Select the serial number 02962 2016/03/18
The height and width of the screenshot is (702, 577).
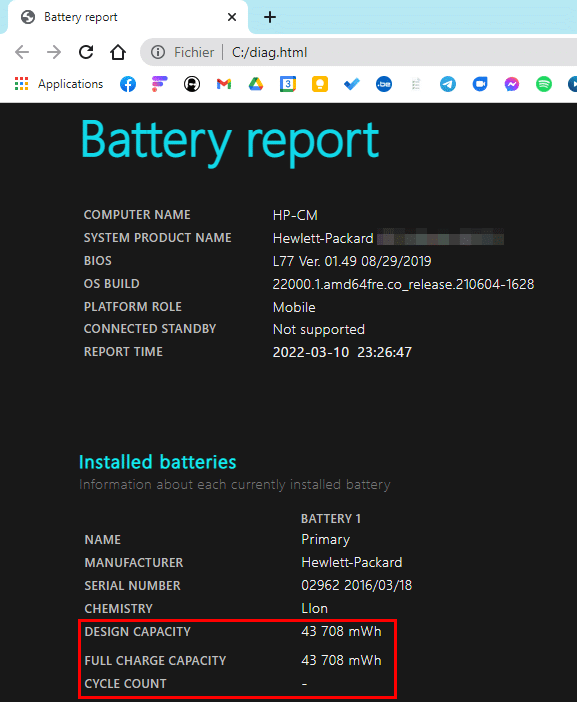[x=356, y=585]
